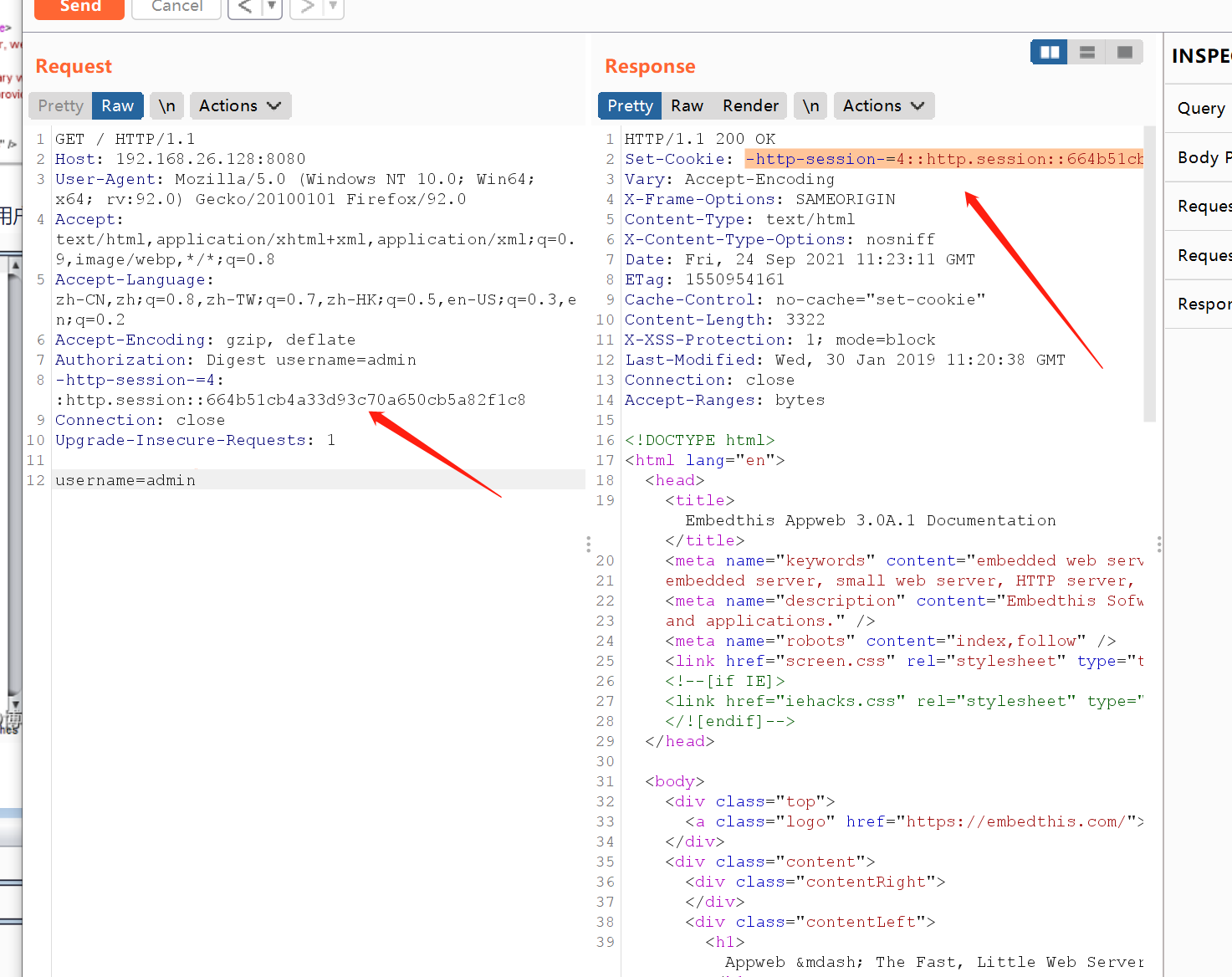Image resolution: width=1232 pixels, height=977 pixels.
Task: Click the divider handle before the Inspector panel
Action: 1159,545
